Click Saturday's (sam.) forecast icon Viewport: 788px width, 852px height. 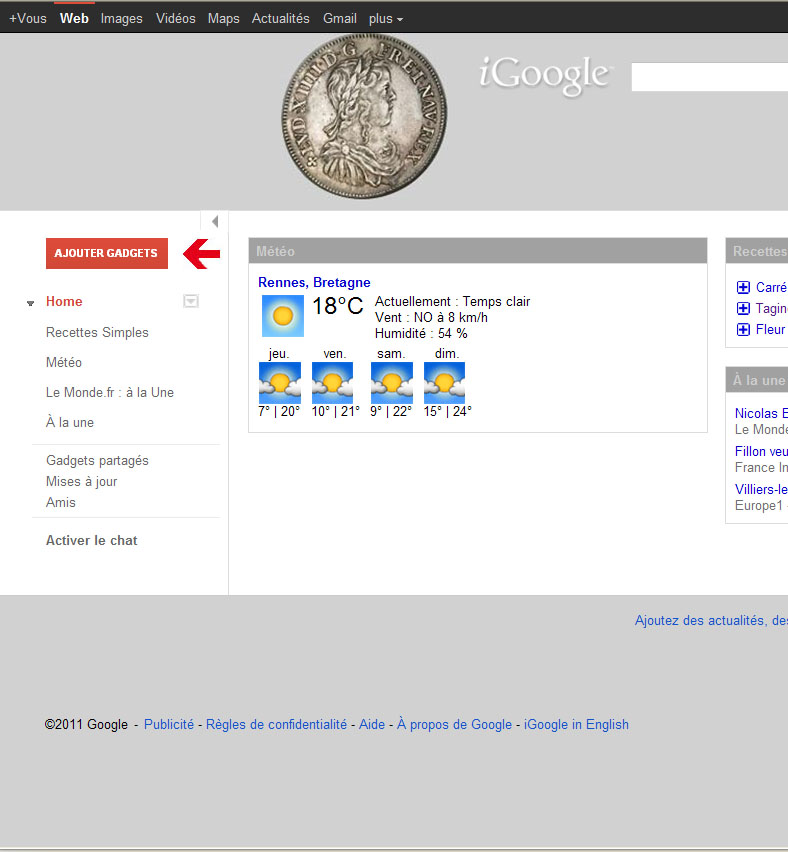(x=391, y=383)
